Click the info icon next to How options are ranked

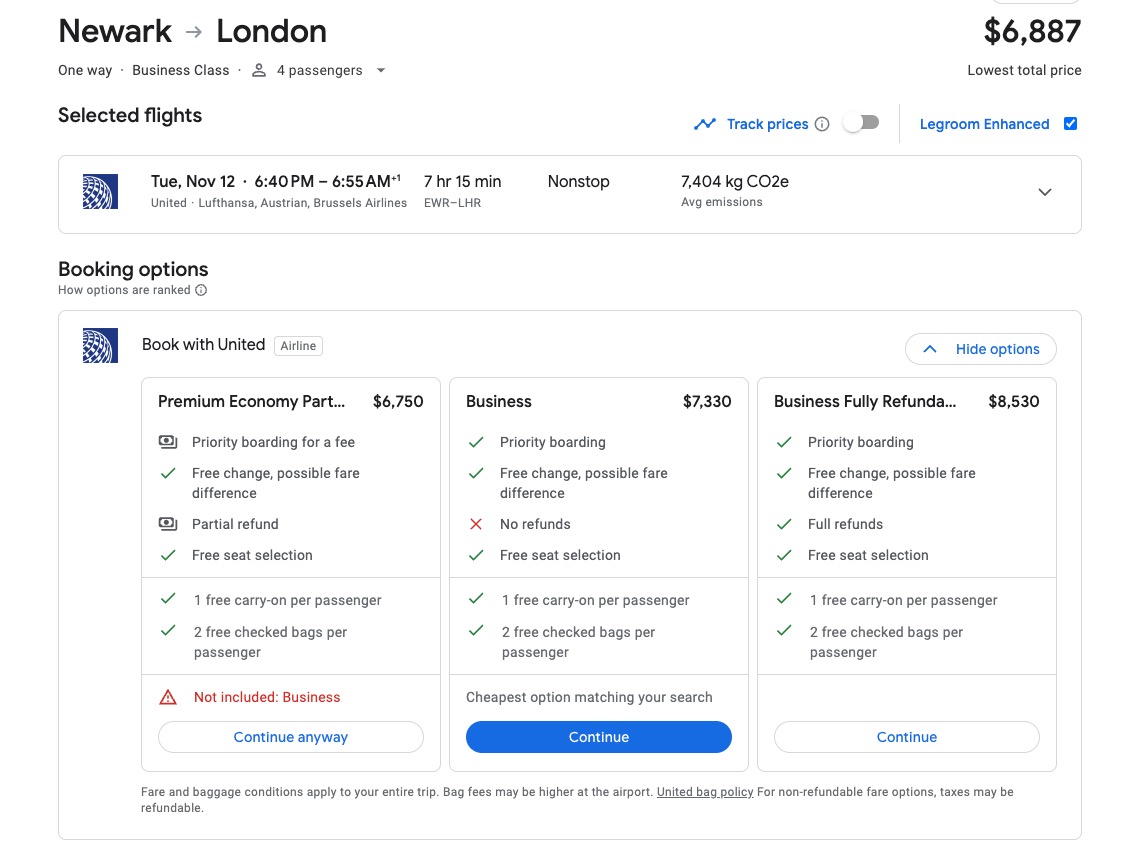point(201,290)
